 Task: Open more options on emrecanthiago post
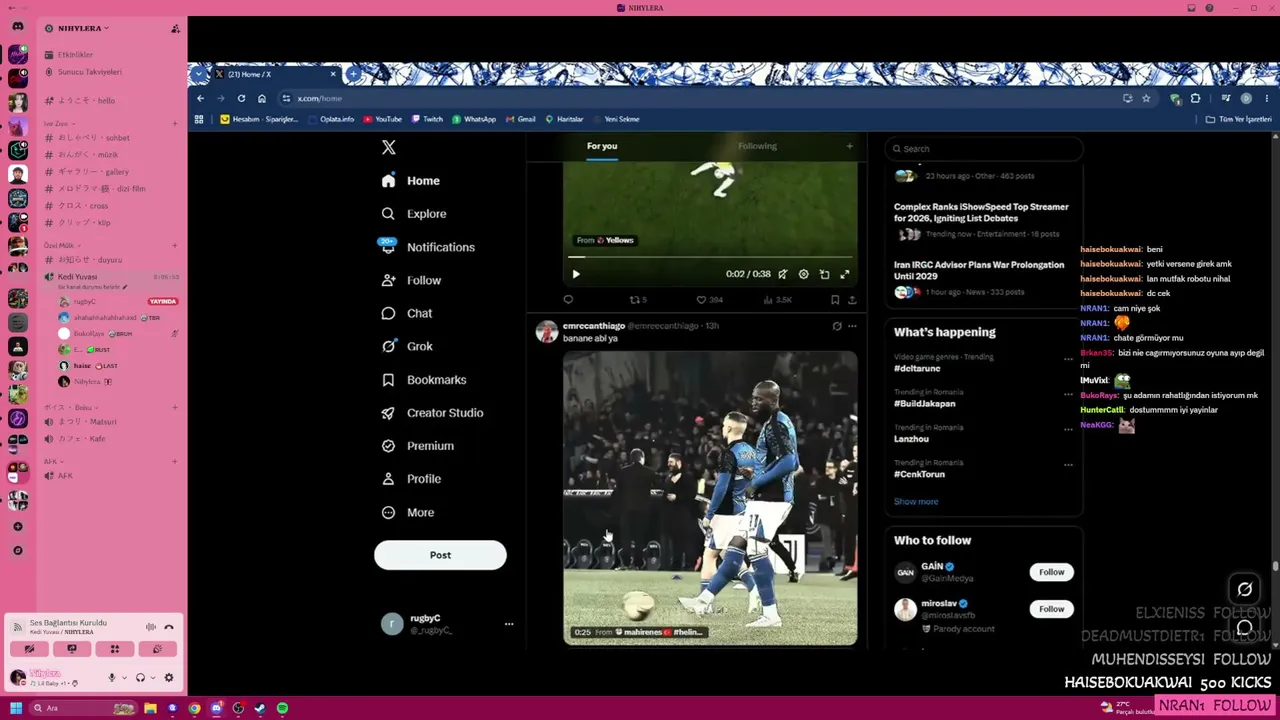852,326
